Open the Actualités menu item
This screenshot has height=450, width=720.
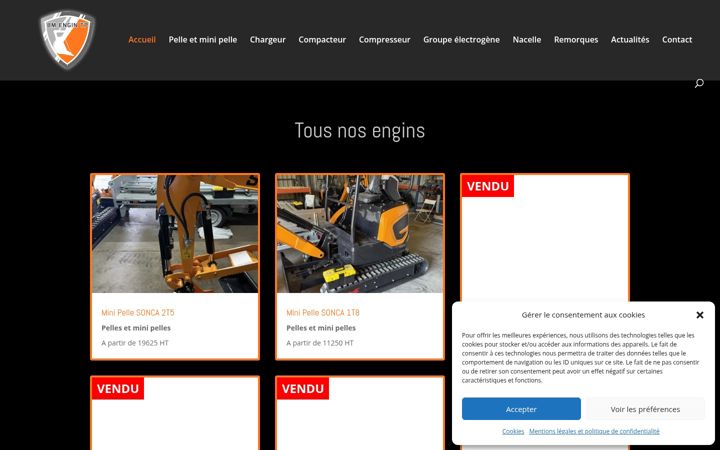630,39
